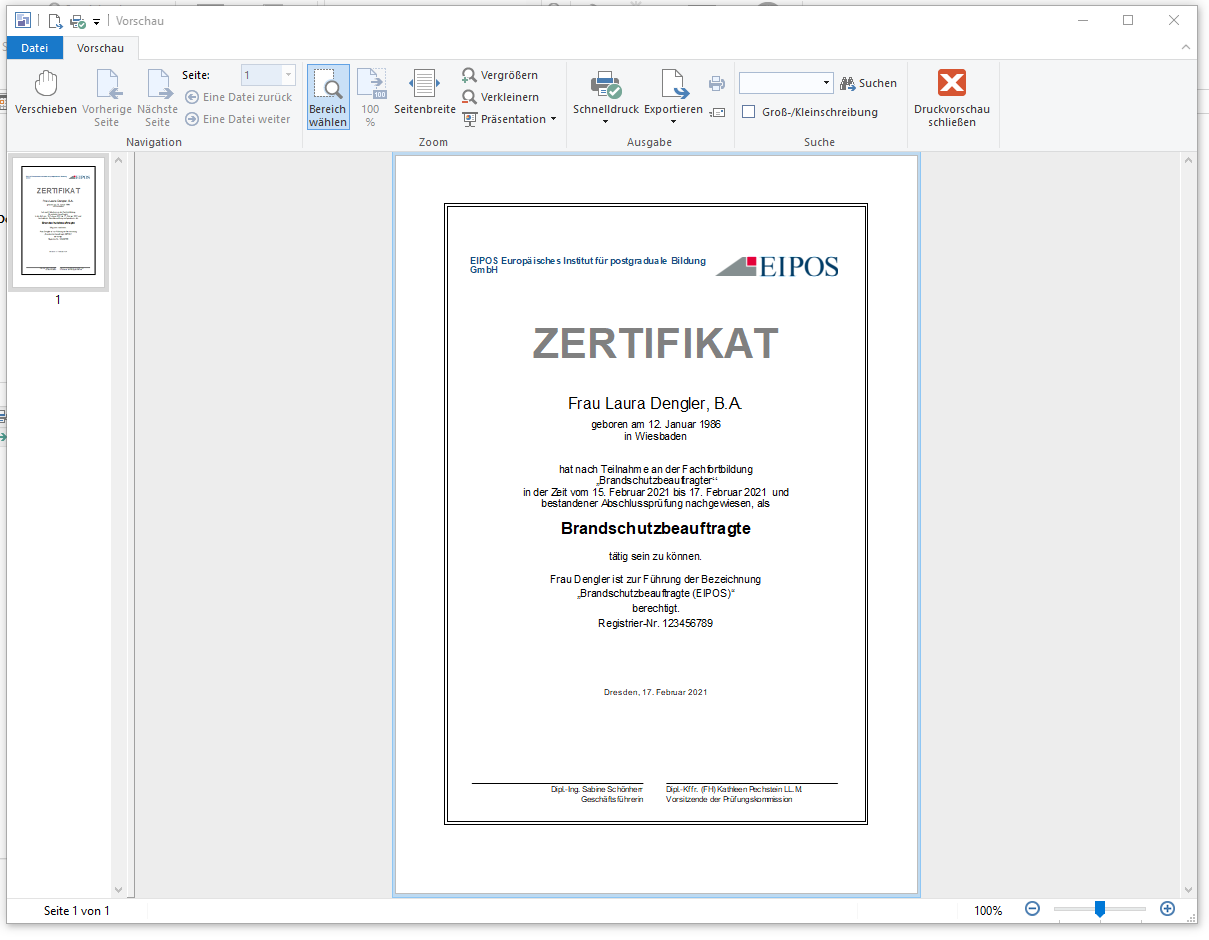Click Eine Datei zurück

click(239, 97)
